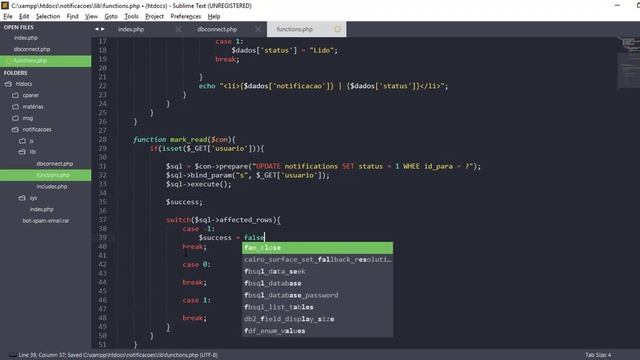The height and width of the screenshot is (360, 640).
Task: Collapse the htdocs root folder
Action: [x=8, y=84]
